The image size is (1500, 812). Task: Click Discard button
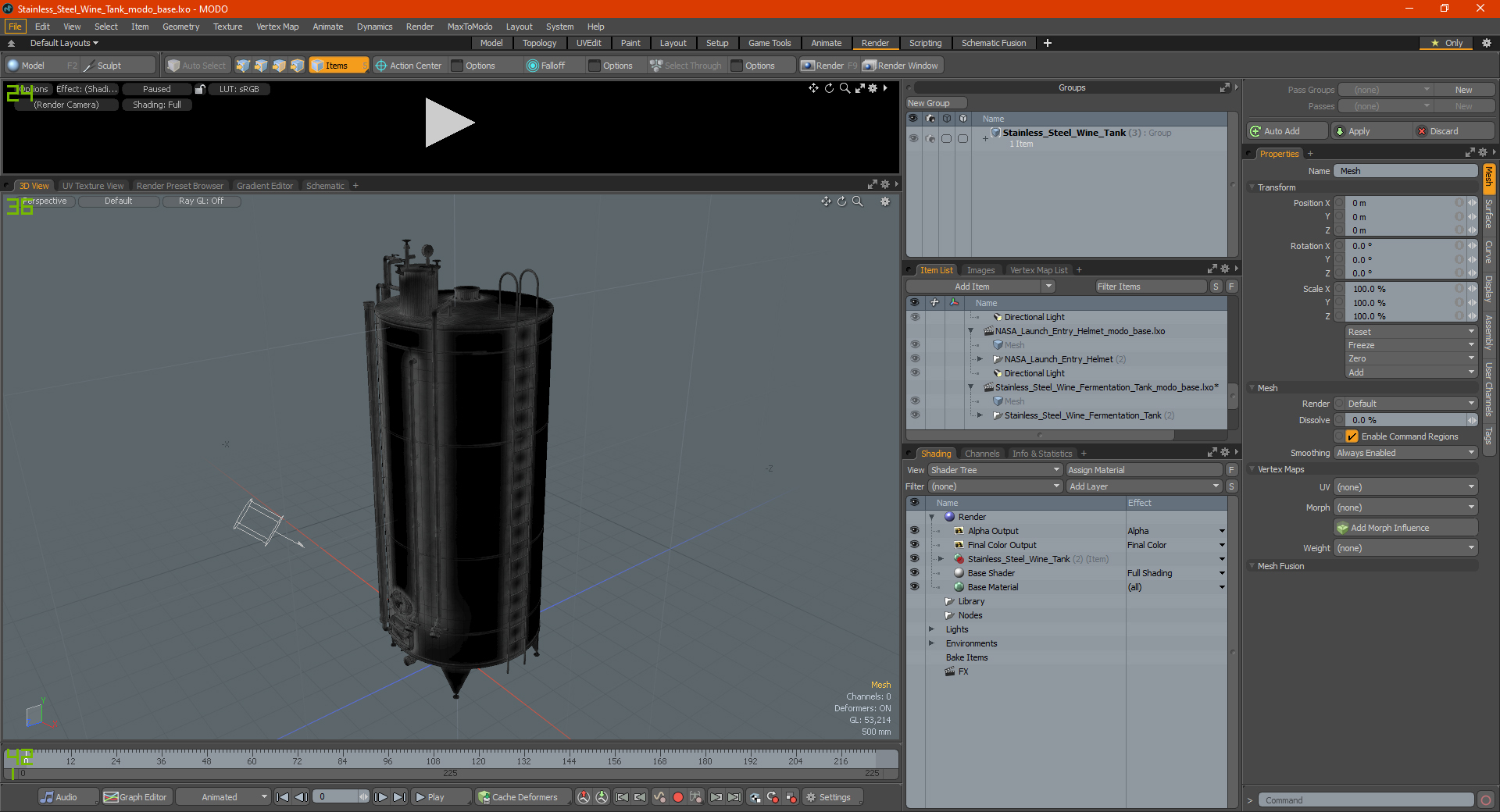point(1455,131)
